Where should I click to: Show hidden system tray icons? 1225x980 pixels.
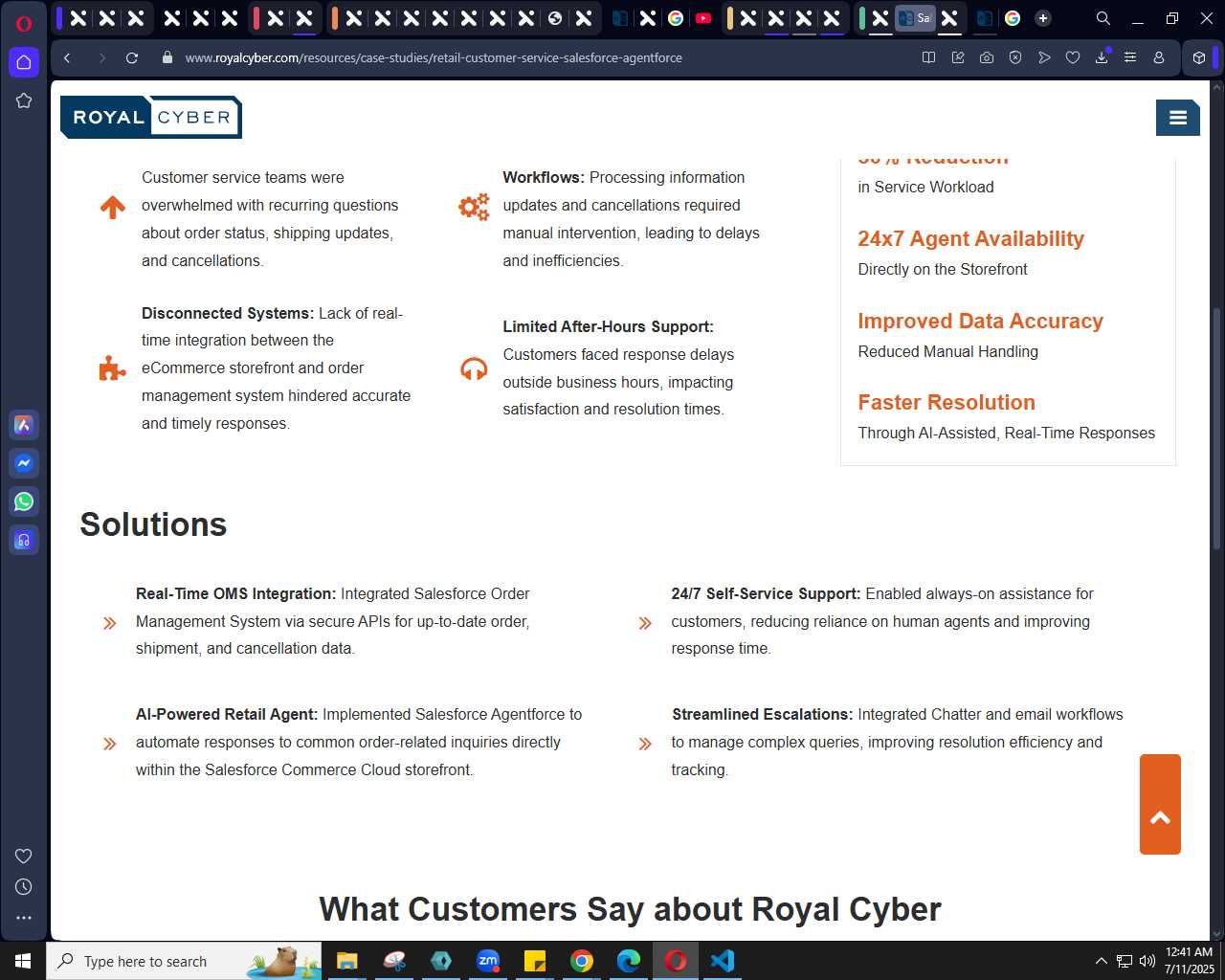[1101, 961]
